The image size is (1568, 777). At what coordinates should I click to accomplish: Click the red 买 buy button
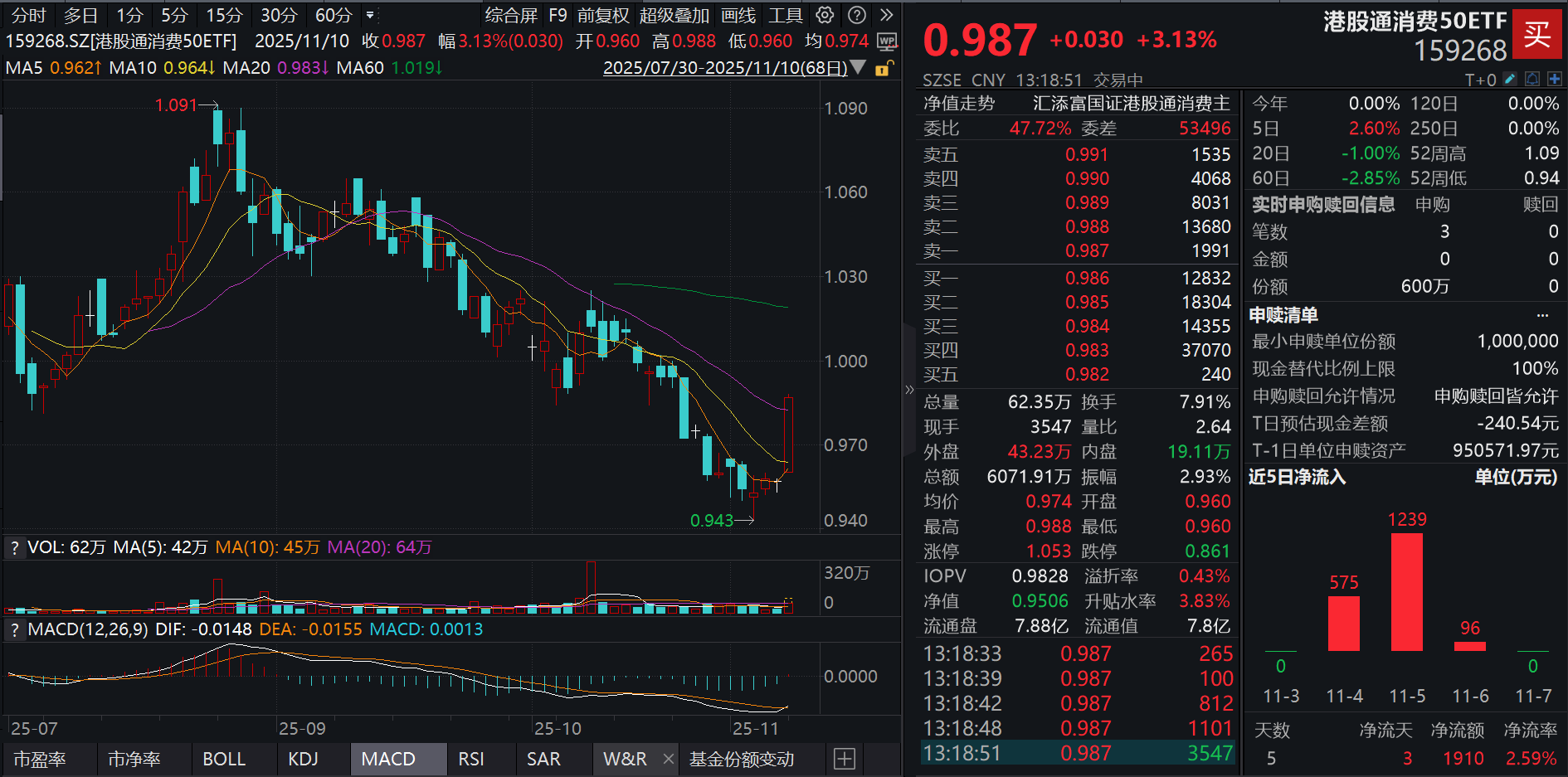[x=1537, y=34]
